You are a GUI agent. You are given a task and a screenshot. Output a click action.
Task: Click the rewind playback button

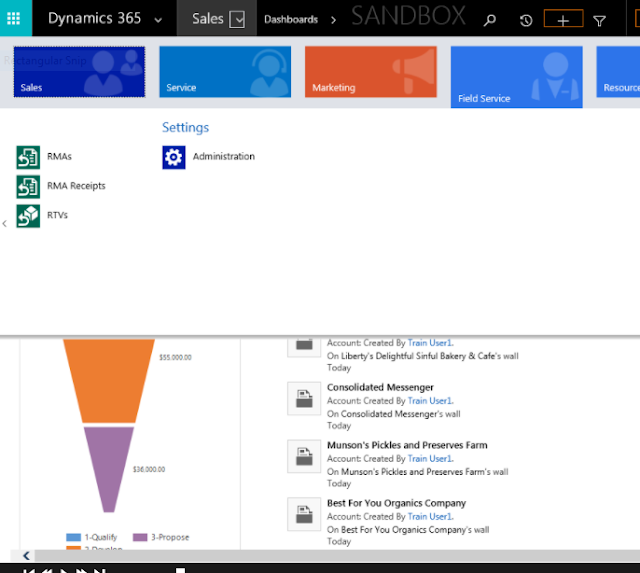coord(47,571)
